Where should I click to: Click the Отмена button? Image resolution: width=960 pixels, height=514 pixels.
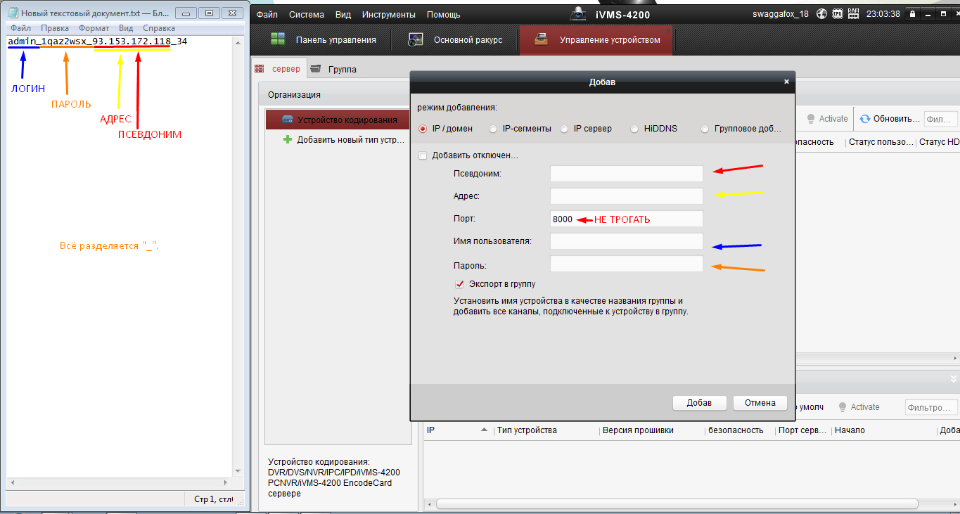tap(760, 403)
